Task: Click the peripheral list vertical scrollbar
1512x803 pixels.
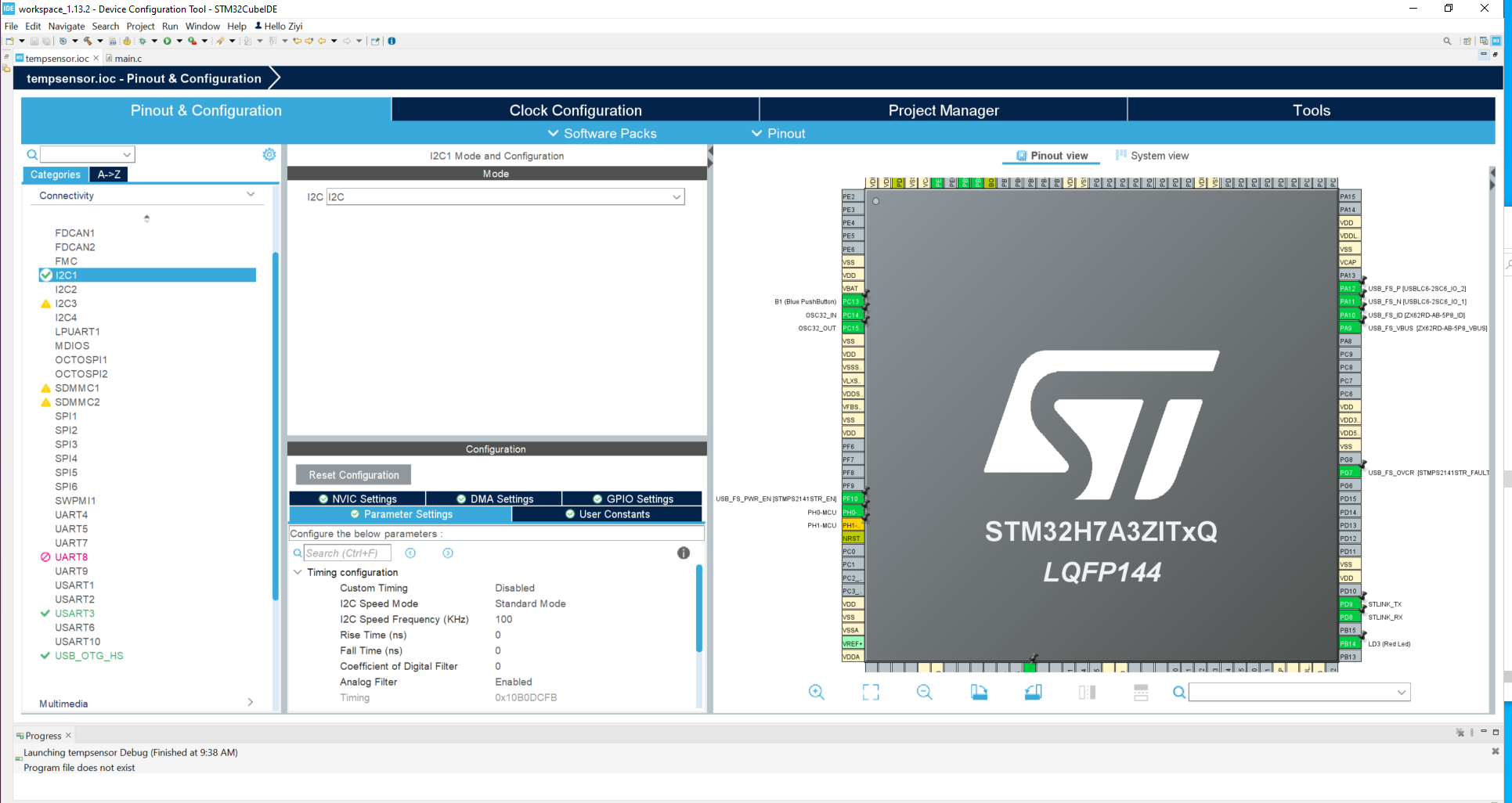Action: [276, 426]
